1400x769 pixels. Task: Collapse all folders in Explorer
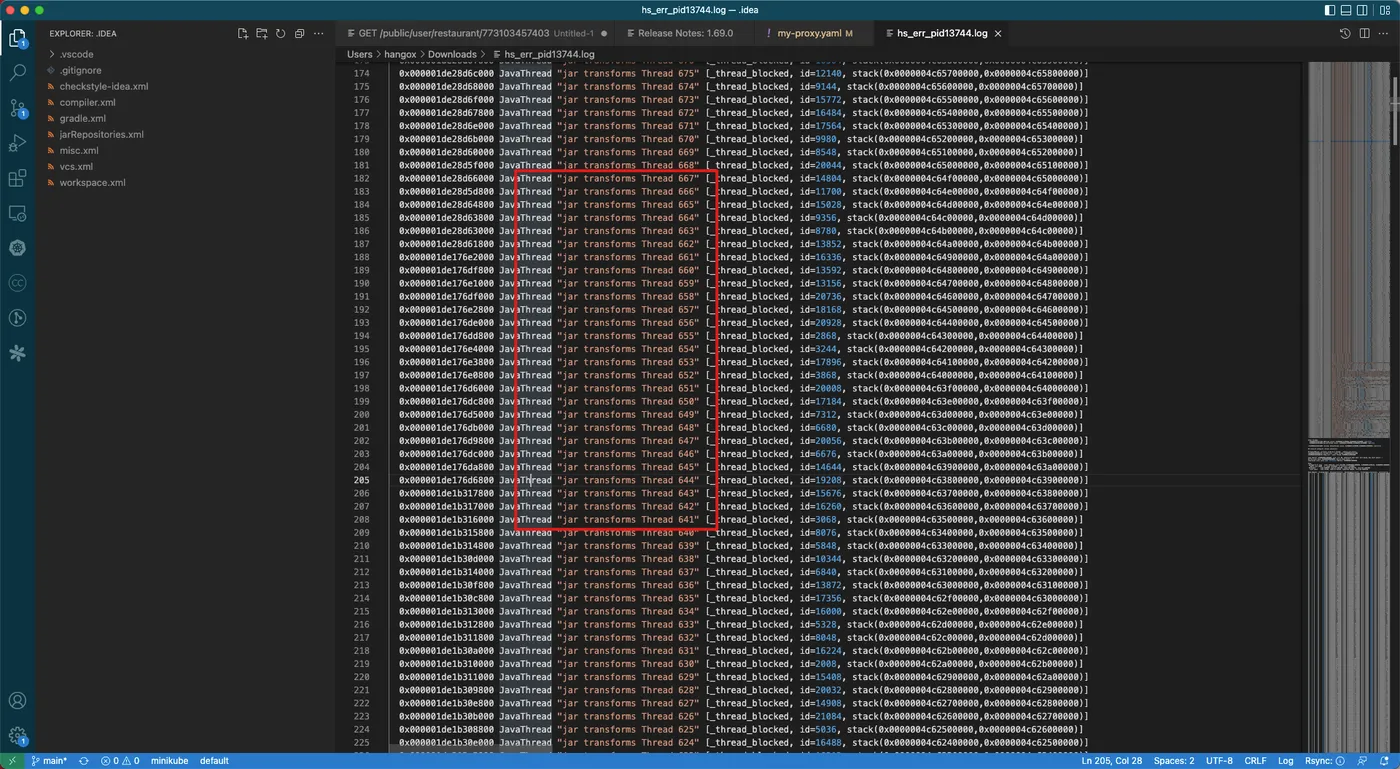coord(300,33)
